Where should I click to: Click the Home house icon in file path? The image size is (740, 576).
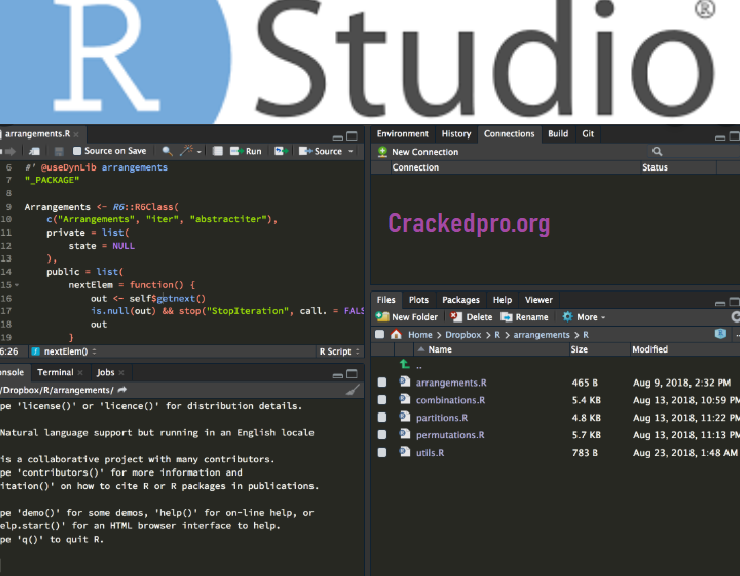[x=396, y=335]
